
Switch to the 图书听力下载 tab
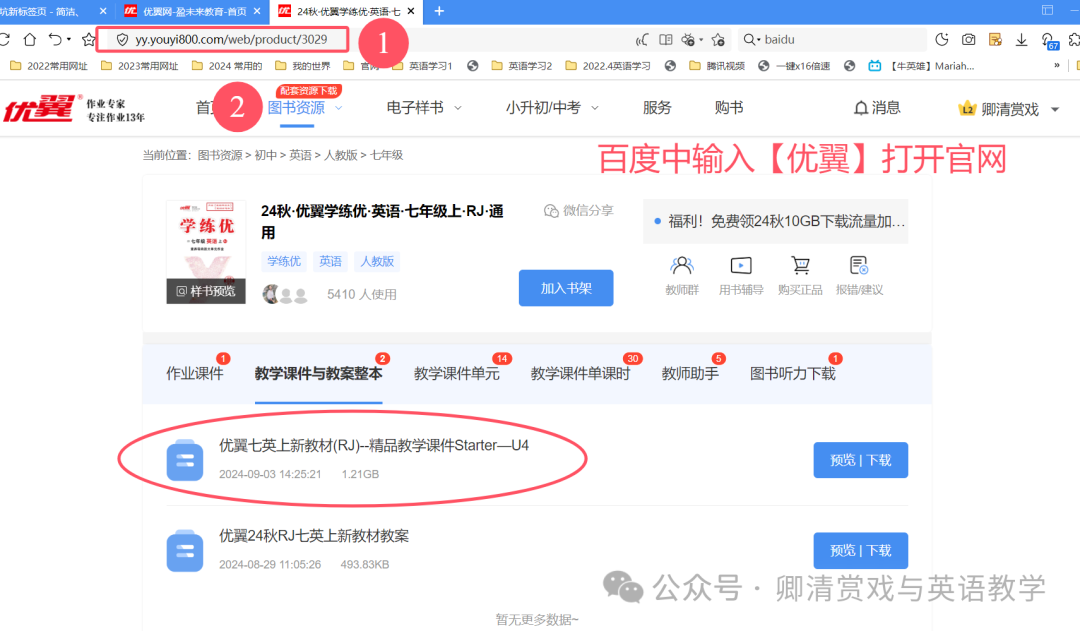click(x=793, y=373)
